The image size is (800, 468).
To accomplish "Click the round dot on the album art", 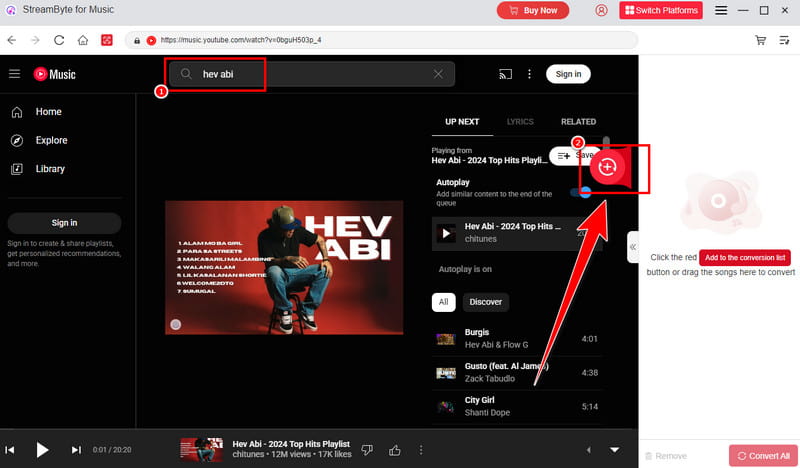I will pos(176,325).
